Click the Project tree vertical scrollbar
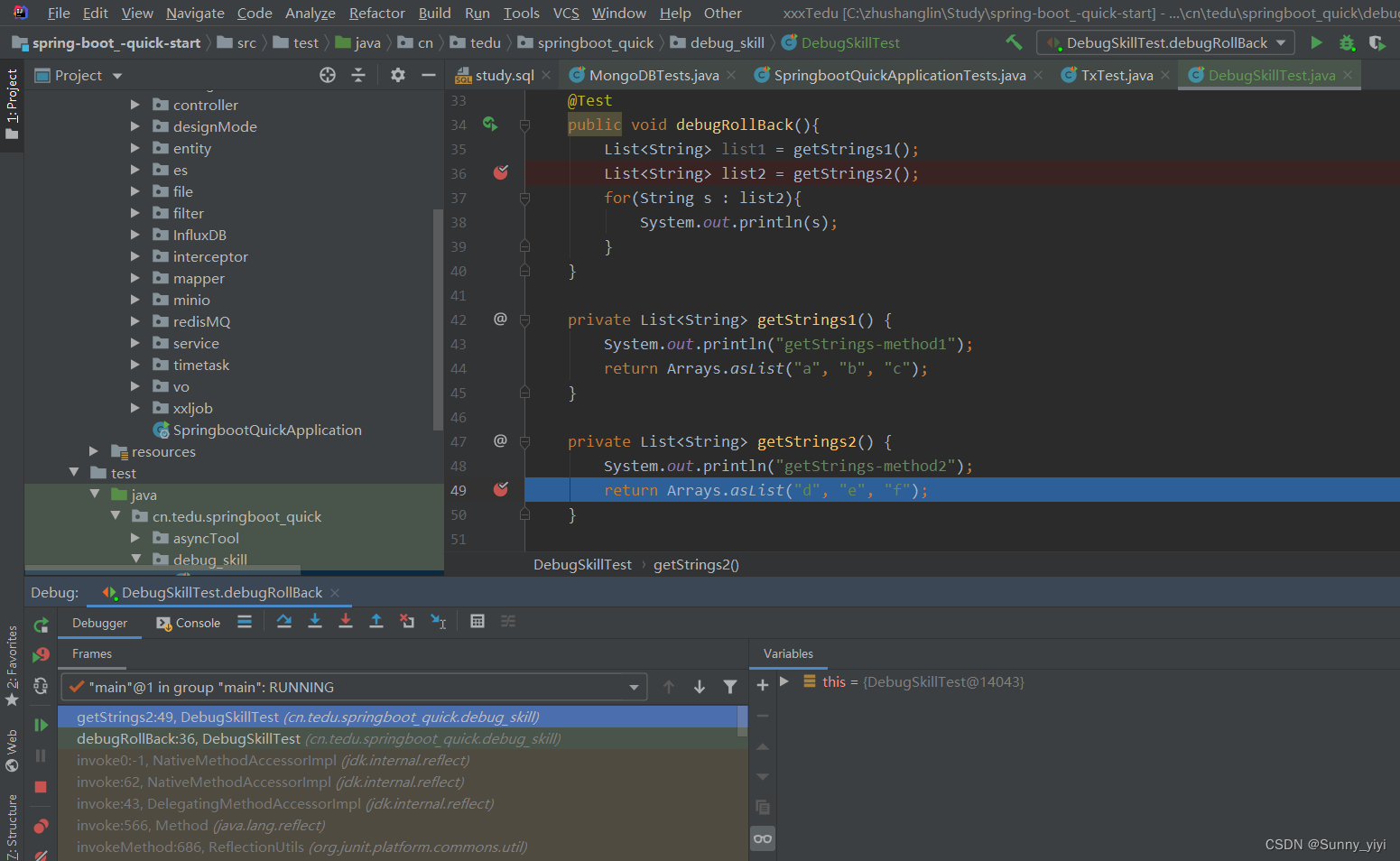Viewport: 1400px width, 861px height. (x=439, y=319)
